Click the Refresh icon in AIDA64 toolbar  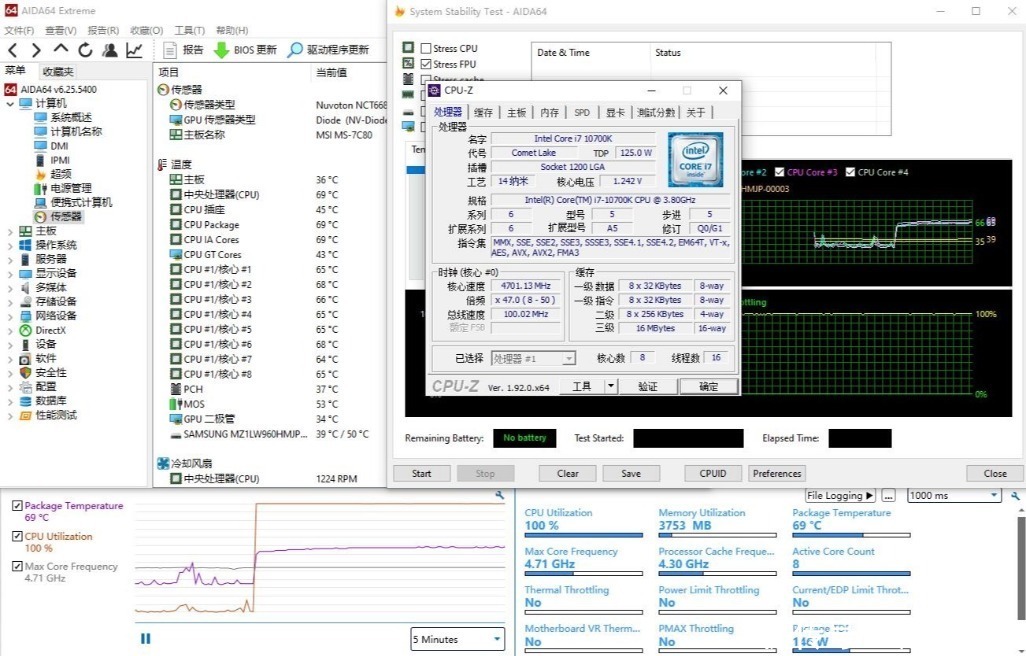85,50
